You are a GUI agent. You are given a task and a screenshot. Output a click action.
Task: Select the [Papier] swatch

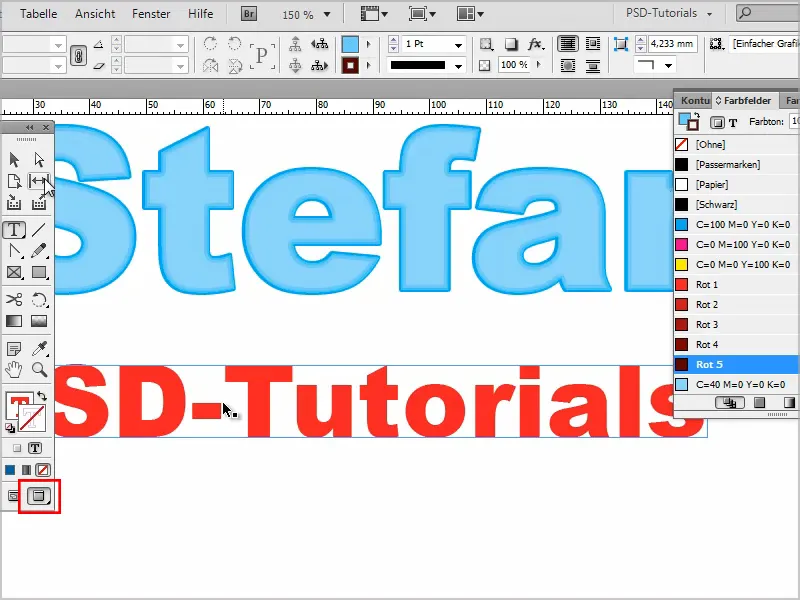click(737, 185)
